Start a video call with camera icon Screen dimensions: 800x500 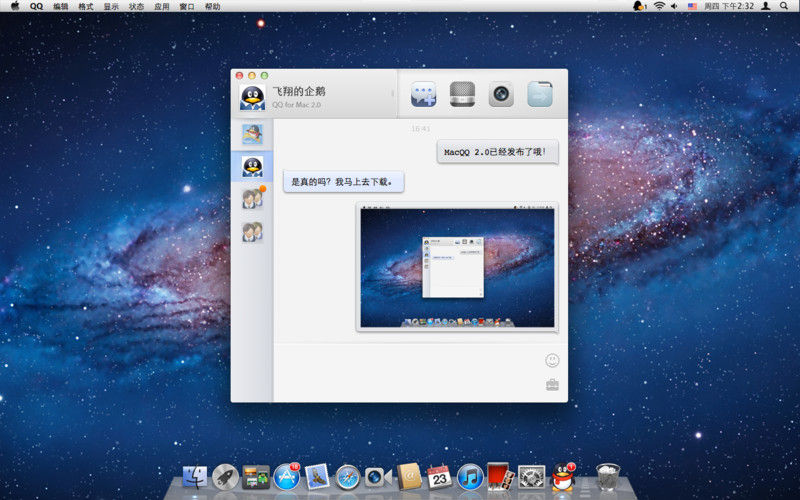point(501,94)
